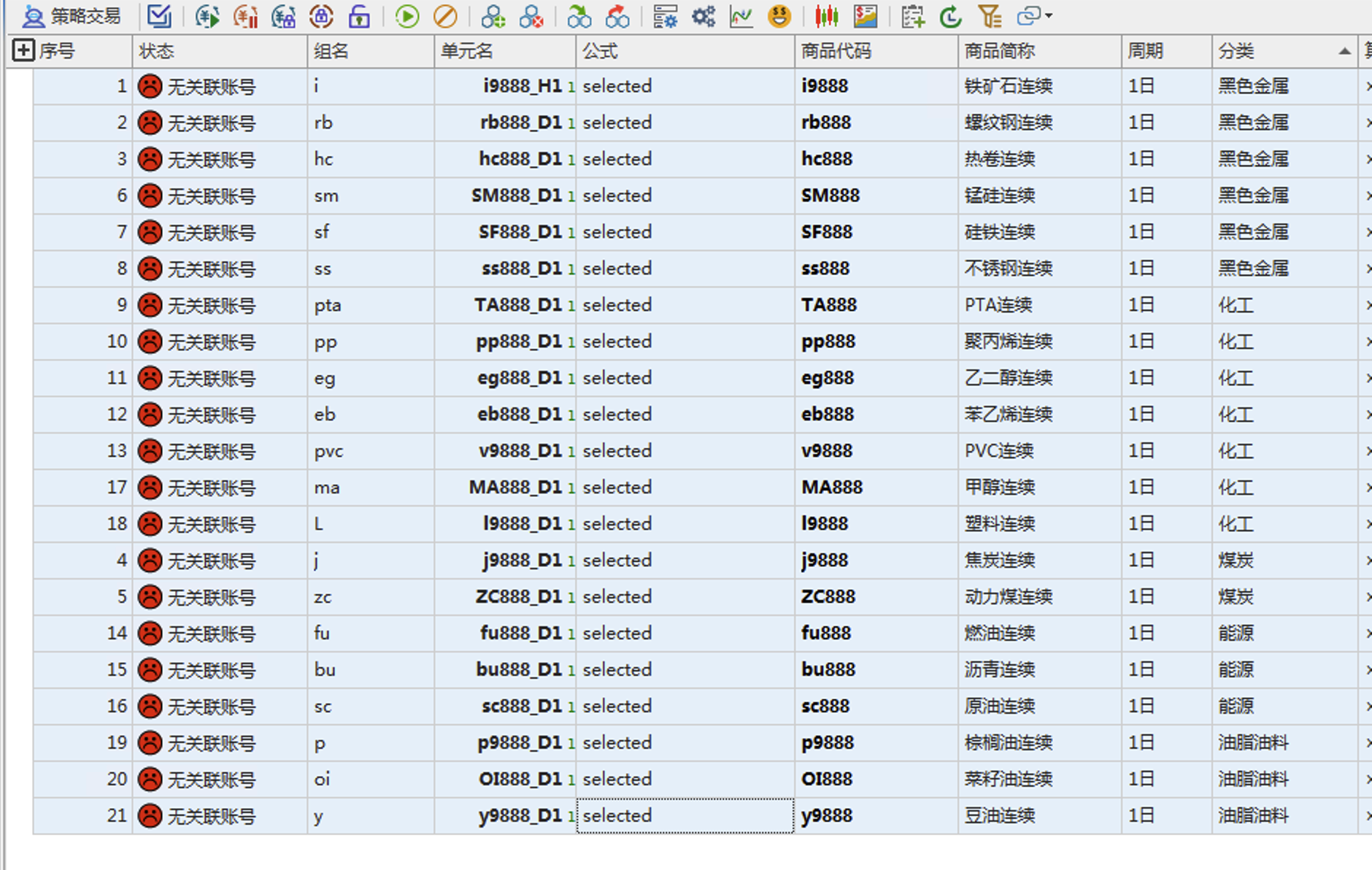The height and width of the screenshot is (870, 1372).
Task: Click the brown circular lock icon
Action: [321, 15]
